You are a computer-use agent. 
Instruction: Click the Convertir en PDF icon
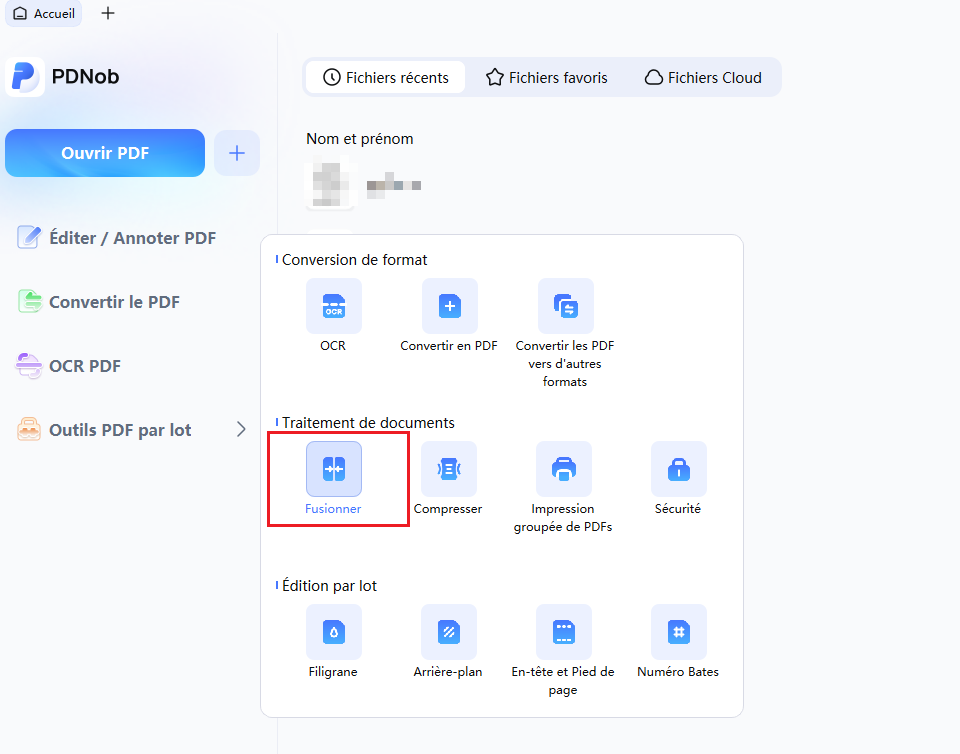tap(449, 305)
